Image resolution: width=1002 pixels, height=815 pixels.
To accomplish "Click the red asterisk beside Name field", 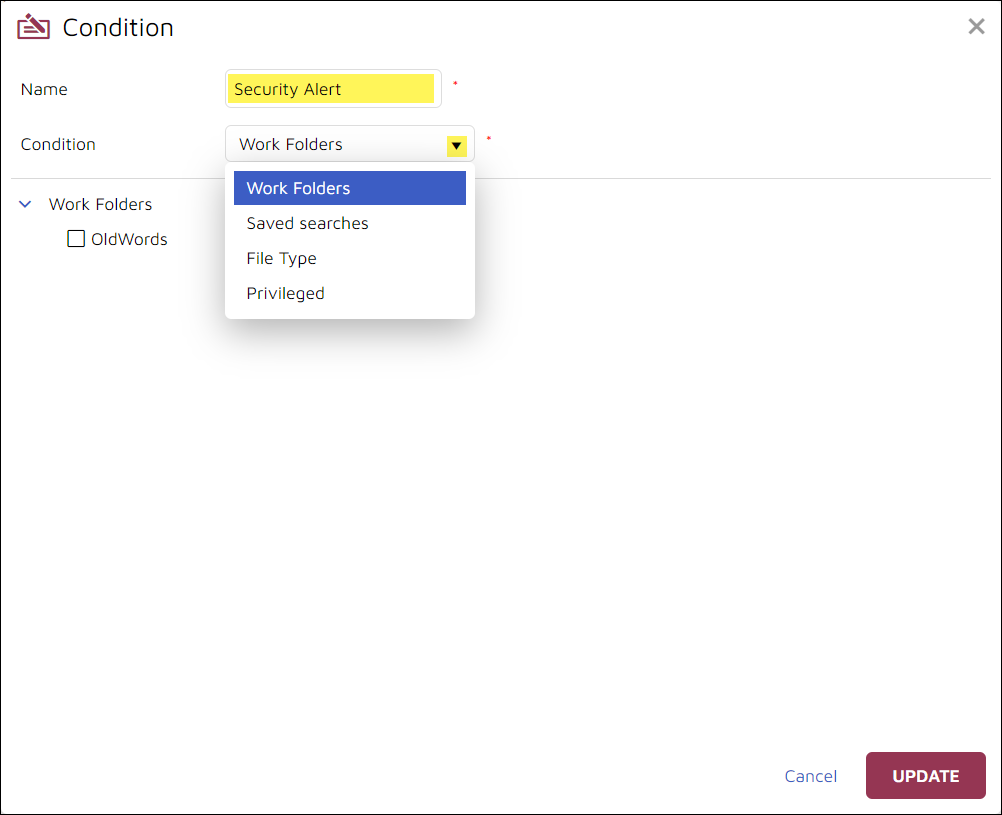I will (455, 86).
